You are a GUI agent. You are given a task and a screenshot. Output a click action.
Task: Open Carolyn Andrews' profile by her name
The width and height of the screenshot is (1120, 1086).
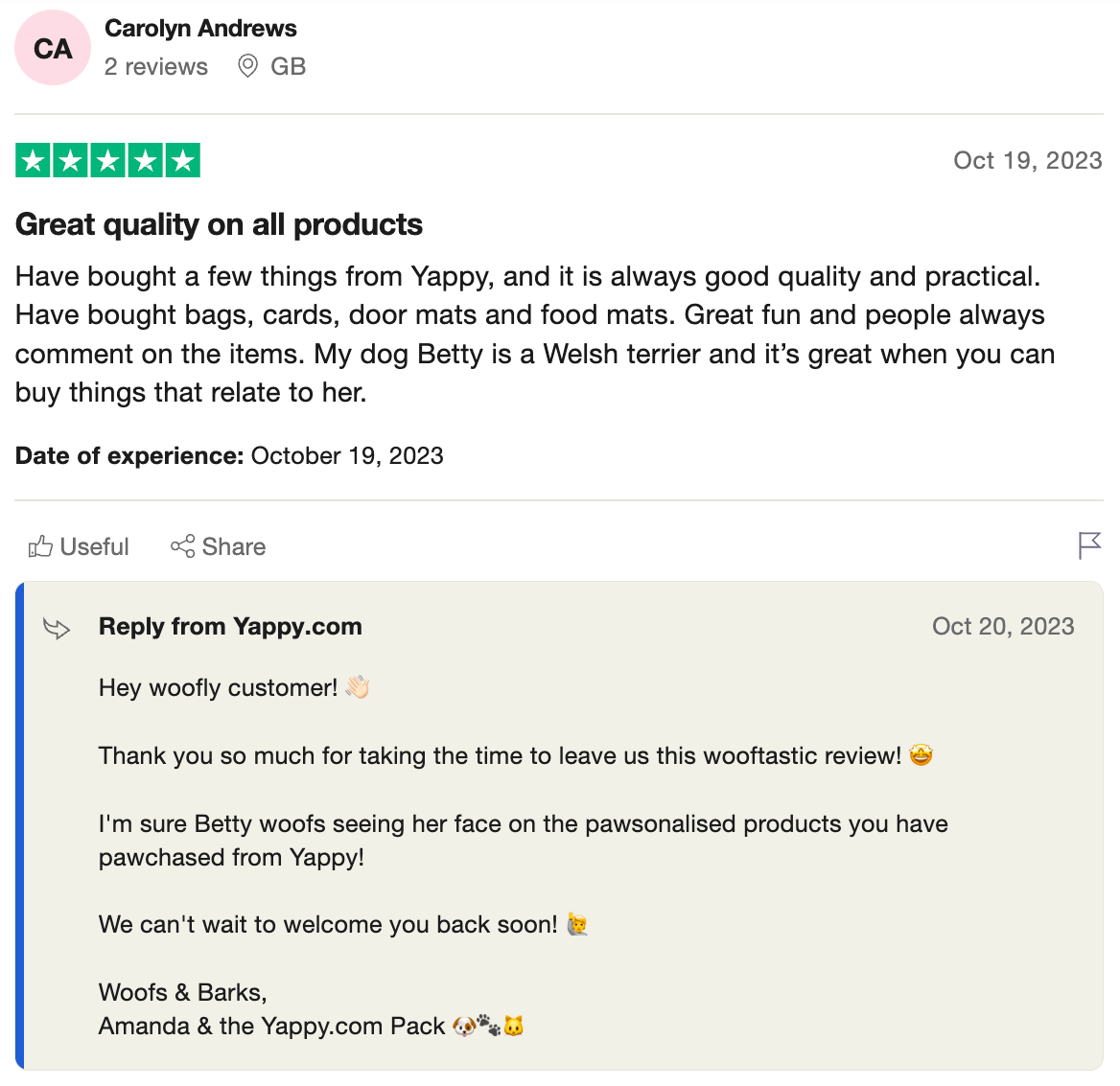(200, 28)
